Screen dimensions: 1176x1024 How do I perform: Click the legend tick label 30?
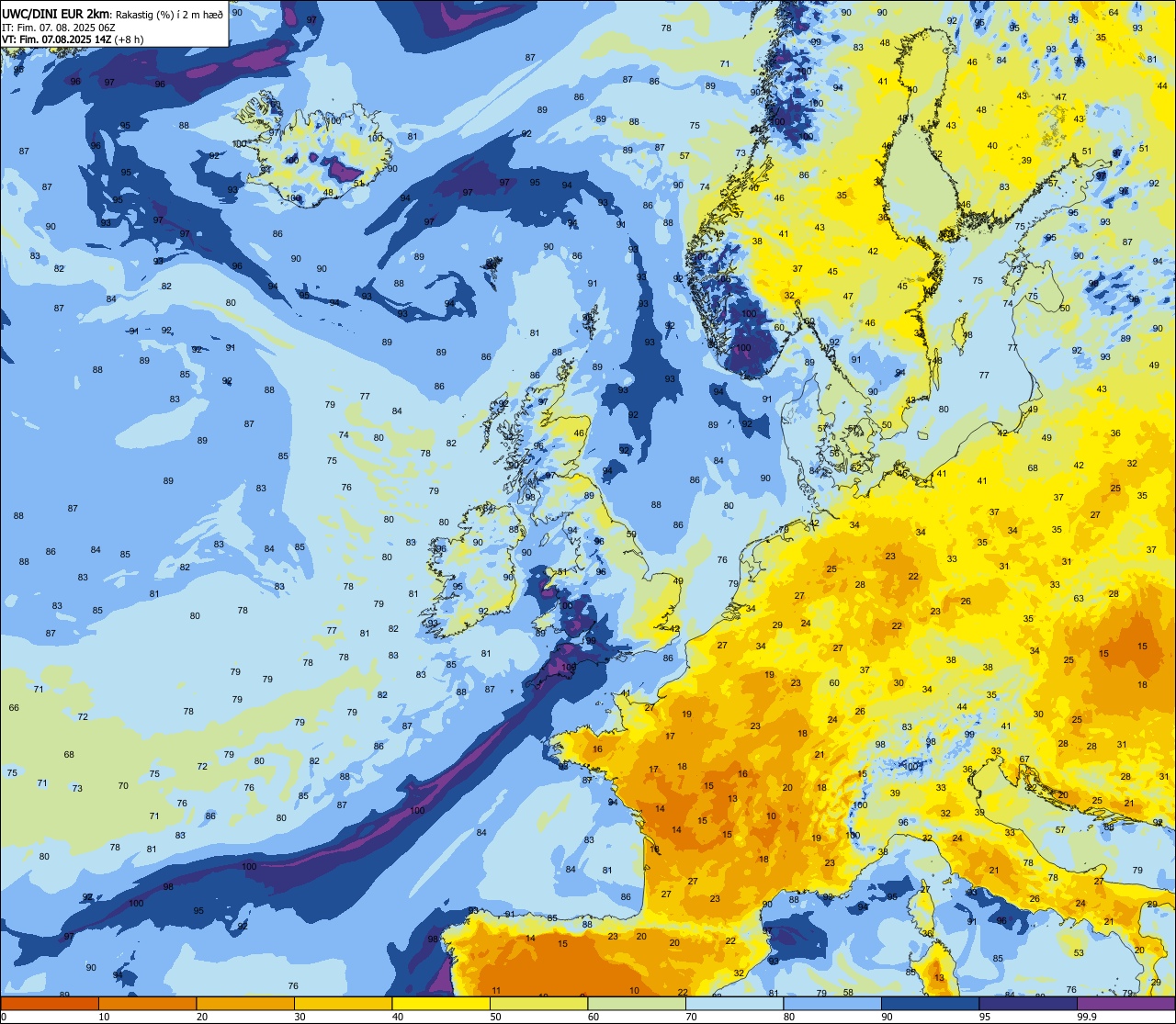coord(300,1017)
